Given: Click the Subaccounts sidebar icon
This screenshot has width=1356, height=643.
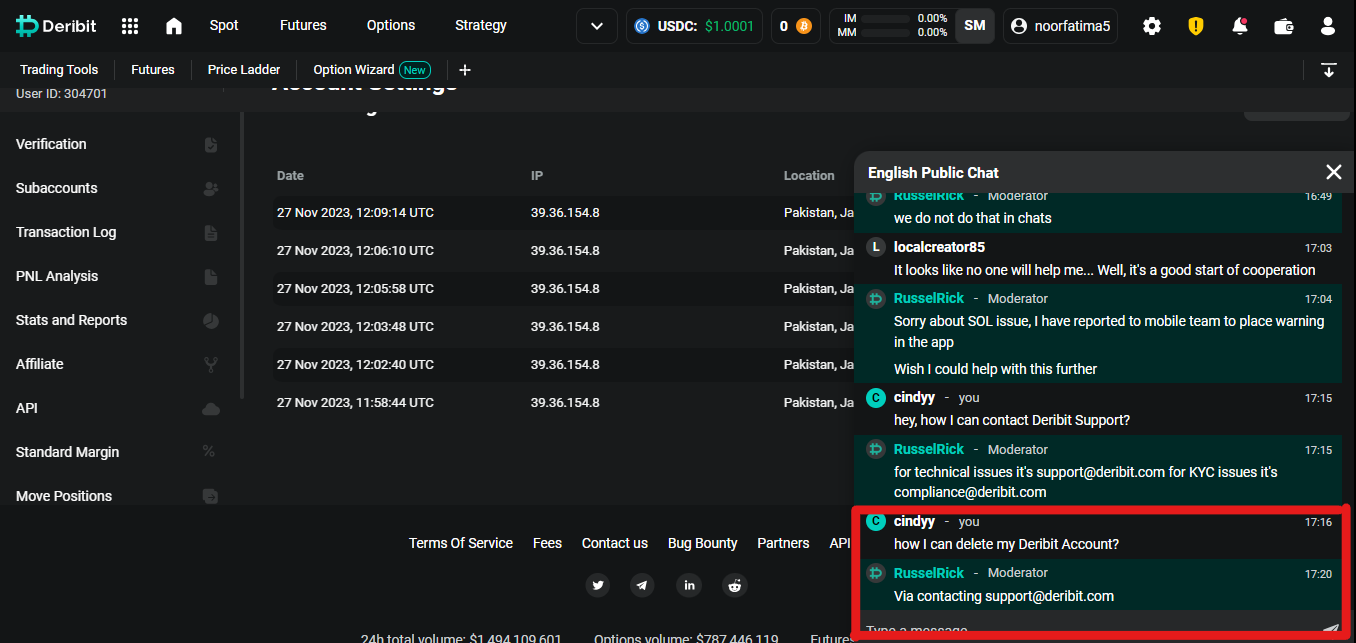Looking at the screenshot, I should [211, 189].
